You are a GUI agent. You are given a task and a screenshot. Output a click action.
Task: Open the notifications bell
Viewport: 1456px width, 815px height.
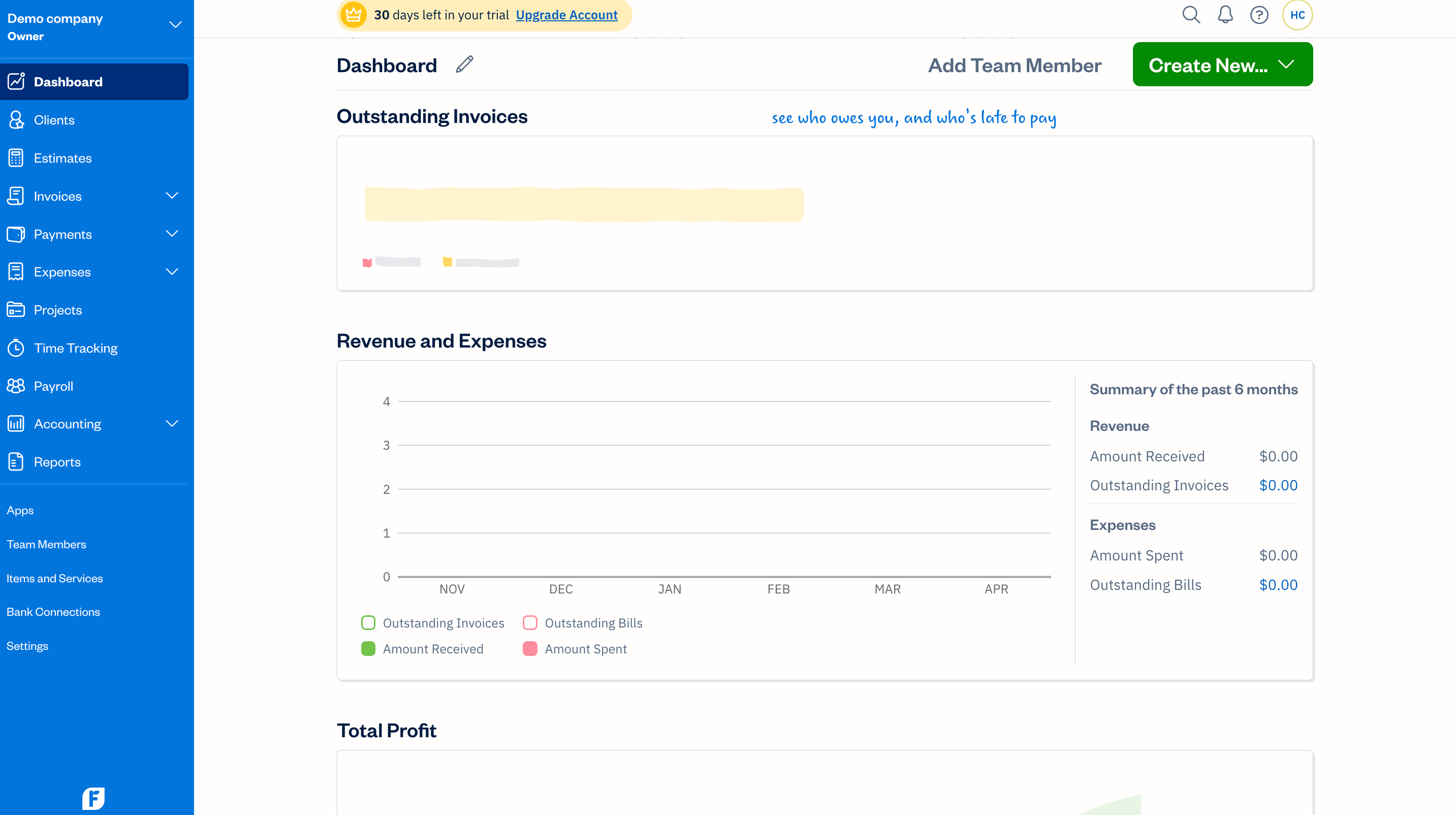point(1225,15)
